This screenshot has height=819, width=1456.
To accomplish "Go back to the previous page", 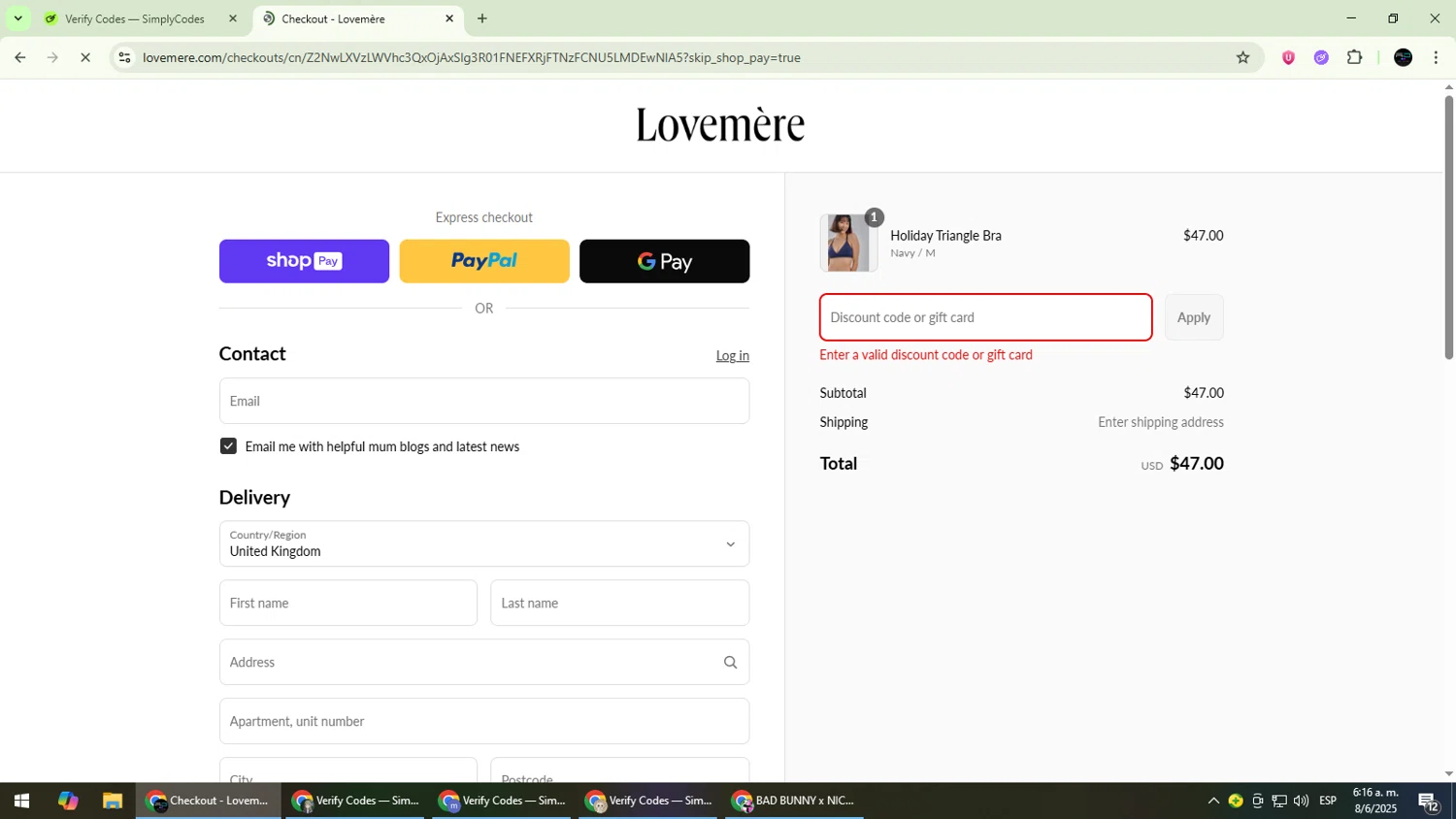I will coord(19,58).
